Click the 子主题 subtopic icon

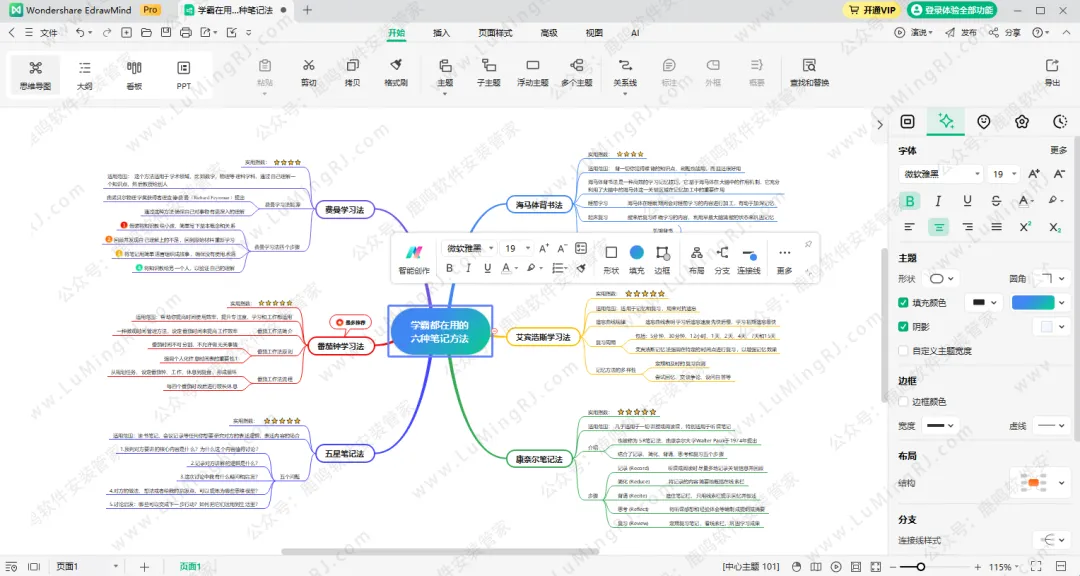[488, 70]
